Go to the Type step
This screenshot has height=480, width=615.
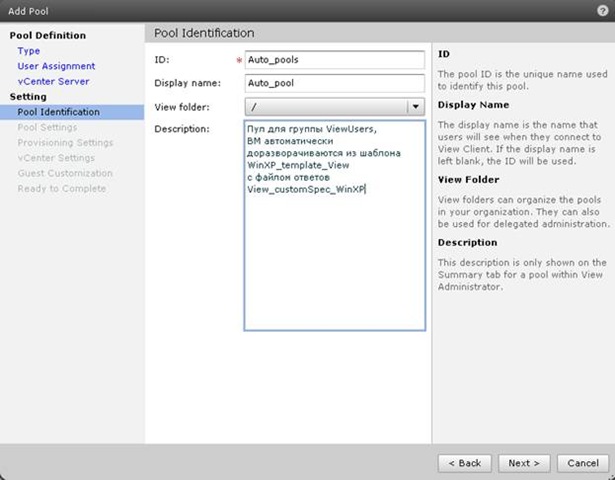click(29, 51)
